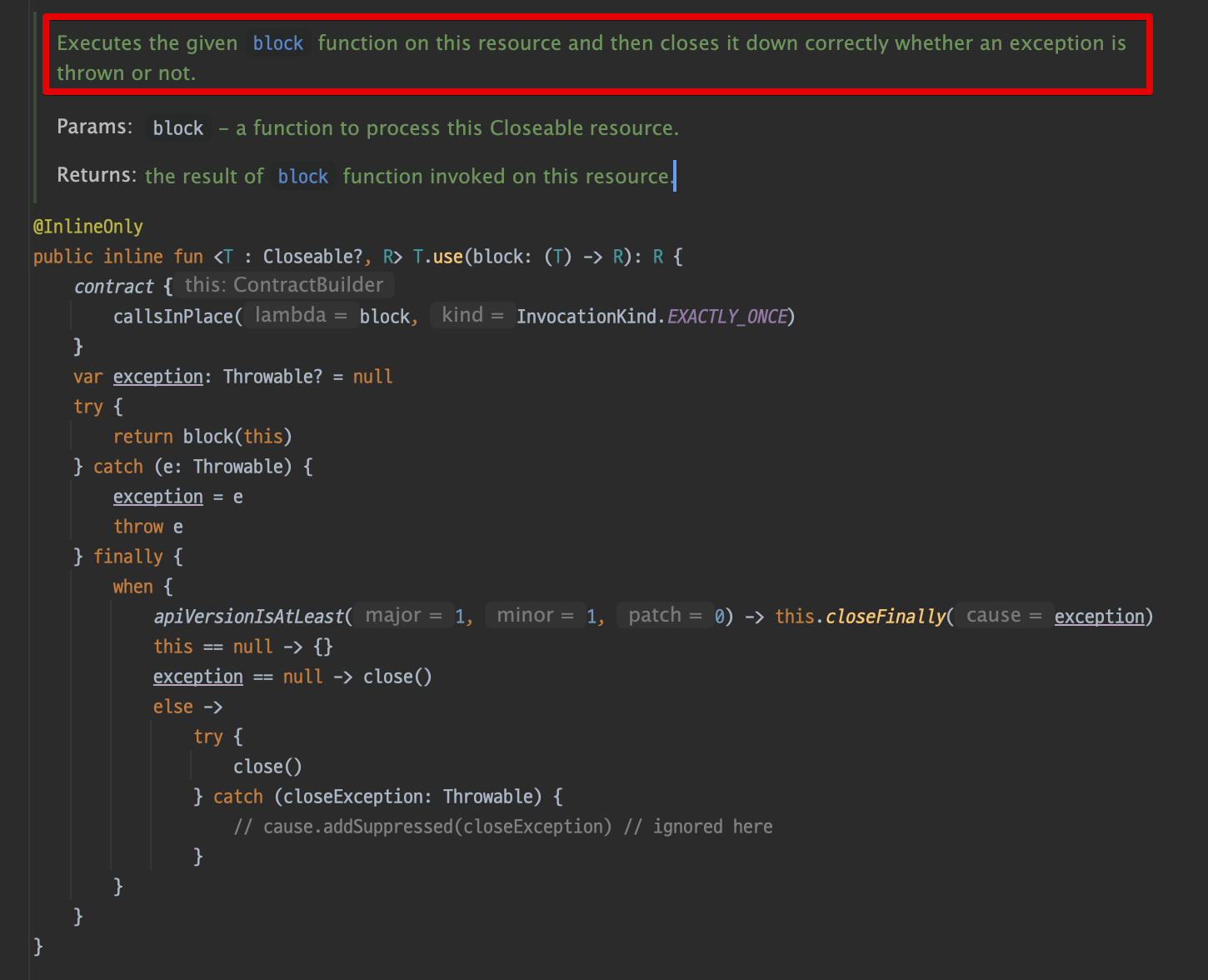Click the "contract" call
Screen dimensions: 1208x980
coord(113,287)
